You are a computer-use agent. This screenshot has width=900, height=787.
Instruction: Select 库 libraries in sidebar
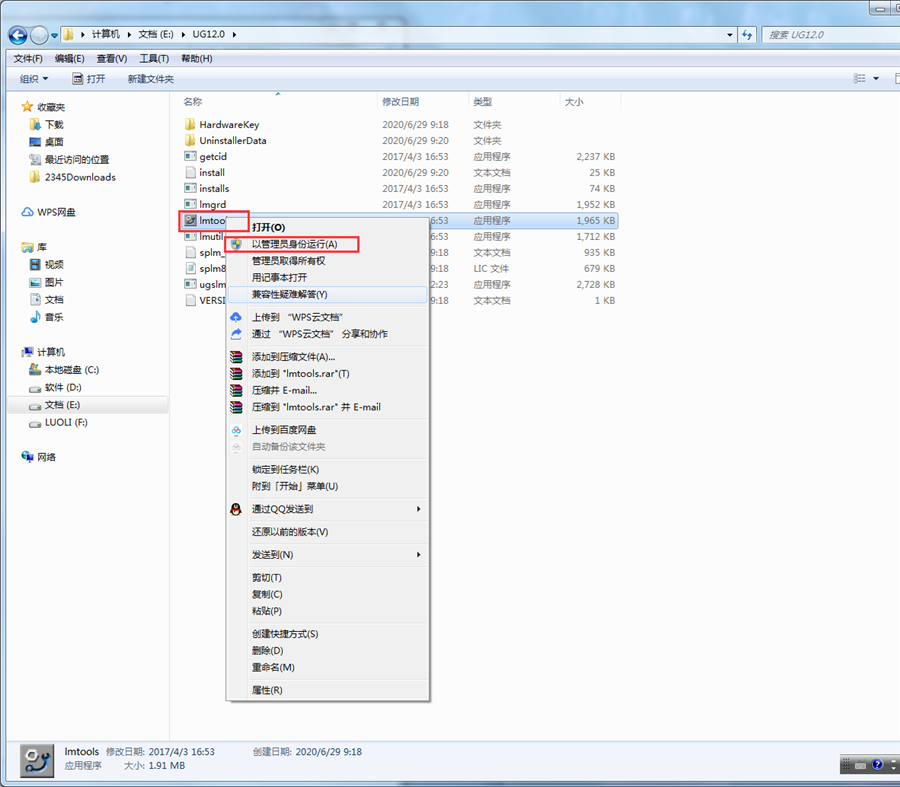(x=34, y=247)
